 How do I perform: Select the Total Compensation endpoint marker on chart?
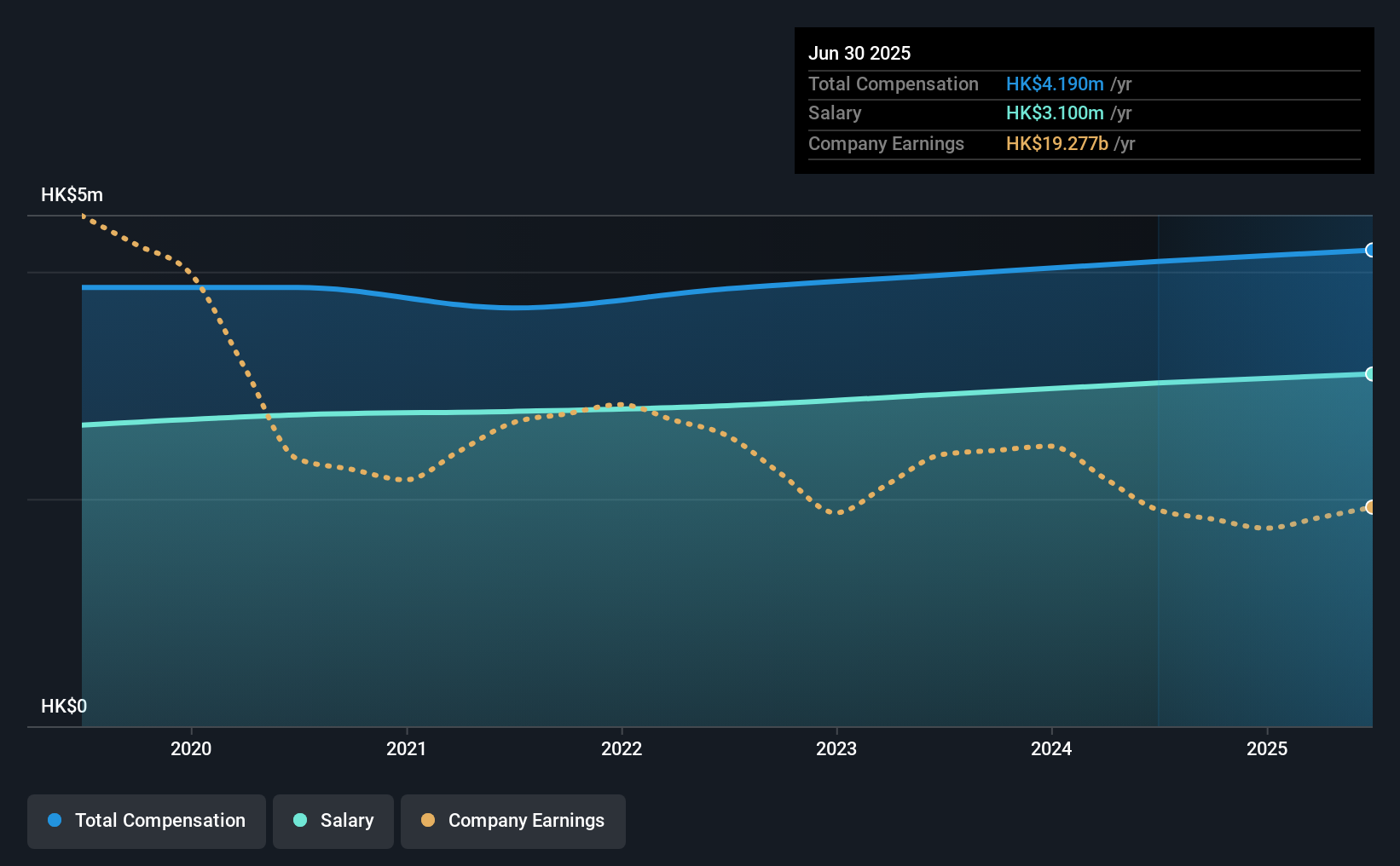(1369, 251)
